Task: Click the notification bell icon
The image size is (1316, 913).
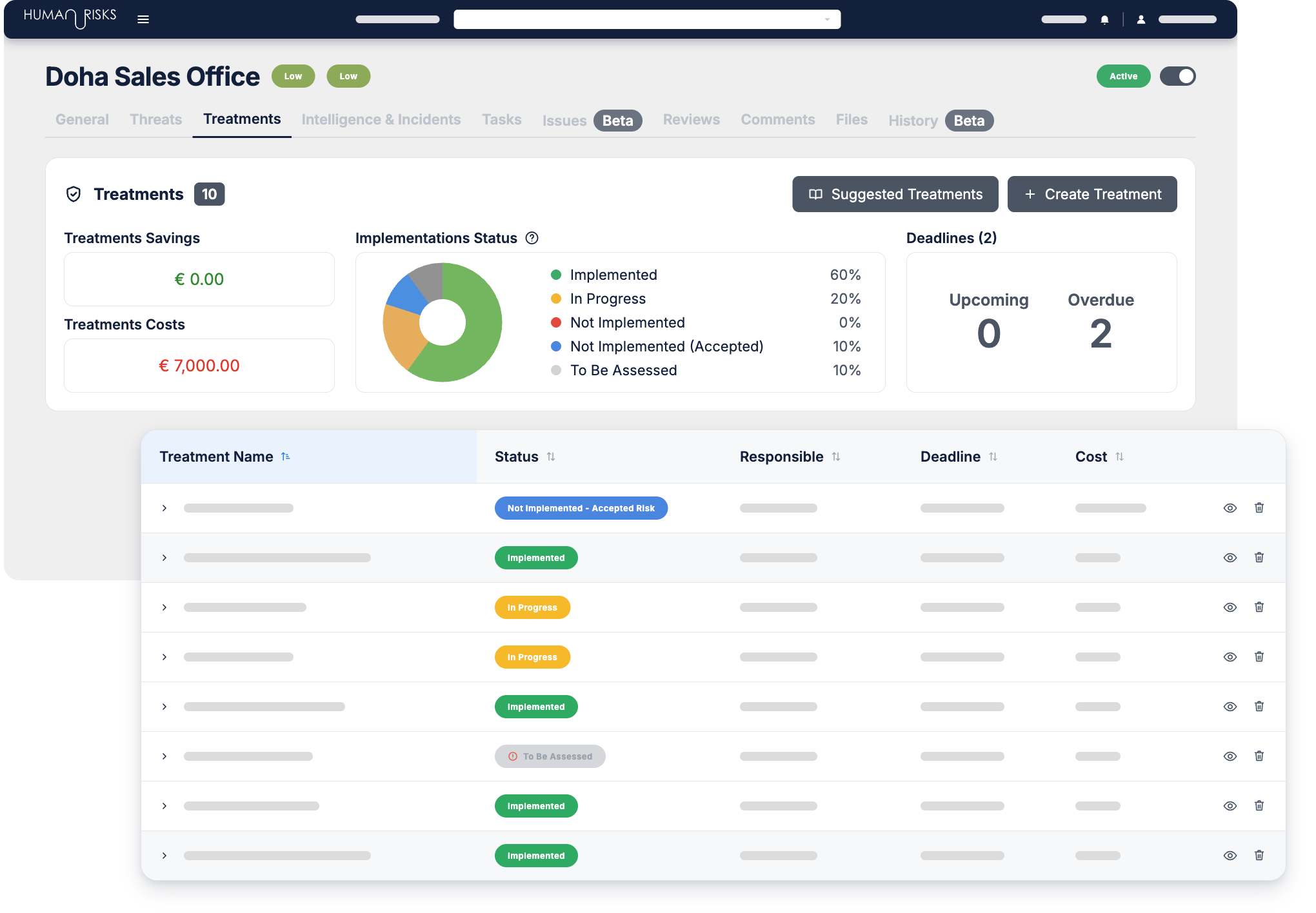Action: [1104, 20]
